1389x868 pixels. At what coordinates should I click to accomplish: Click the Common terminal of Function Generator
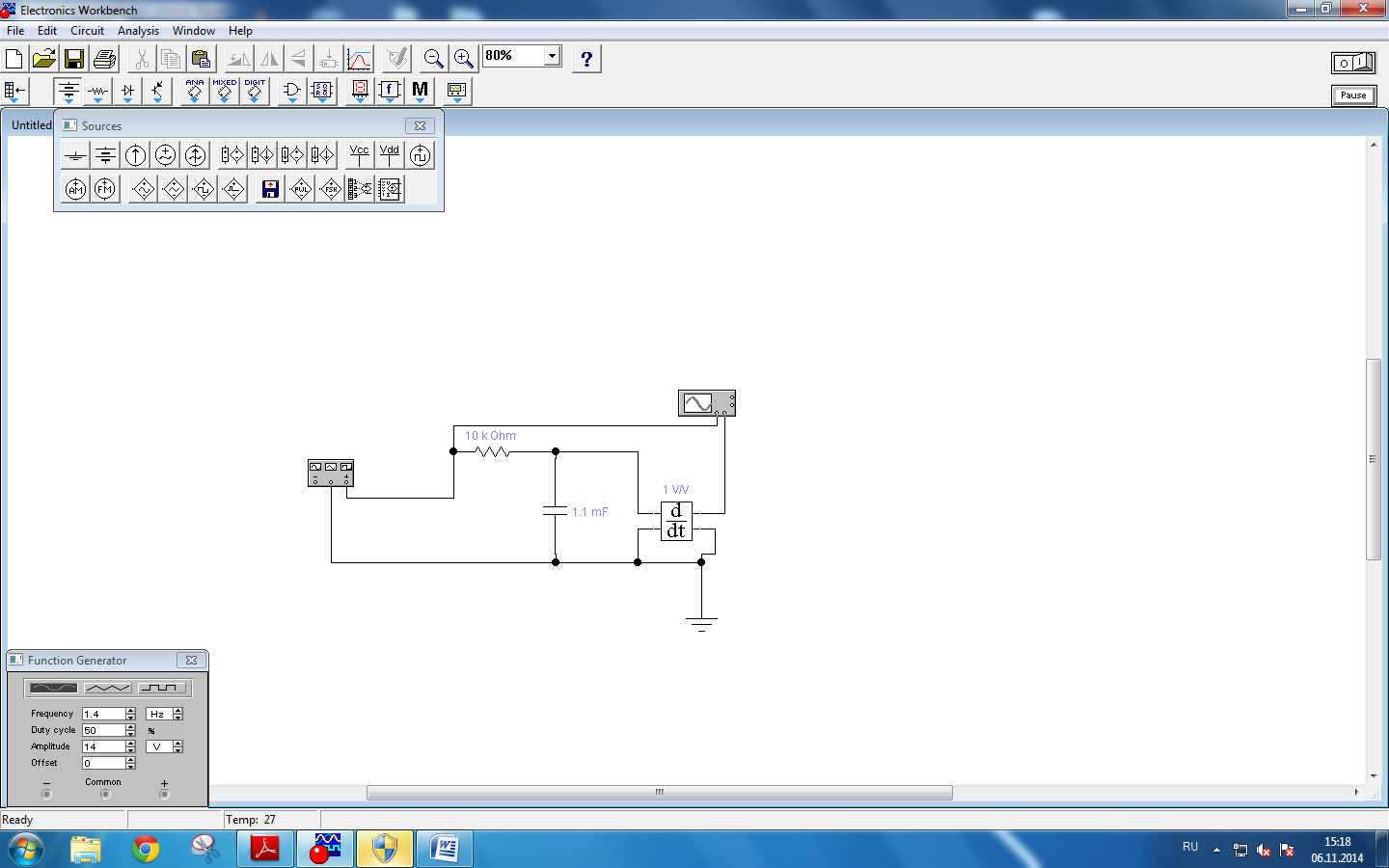pyautogui.click(x=105, y=795)
